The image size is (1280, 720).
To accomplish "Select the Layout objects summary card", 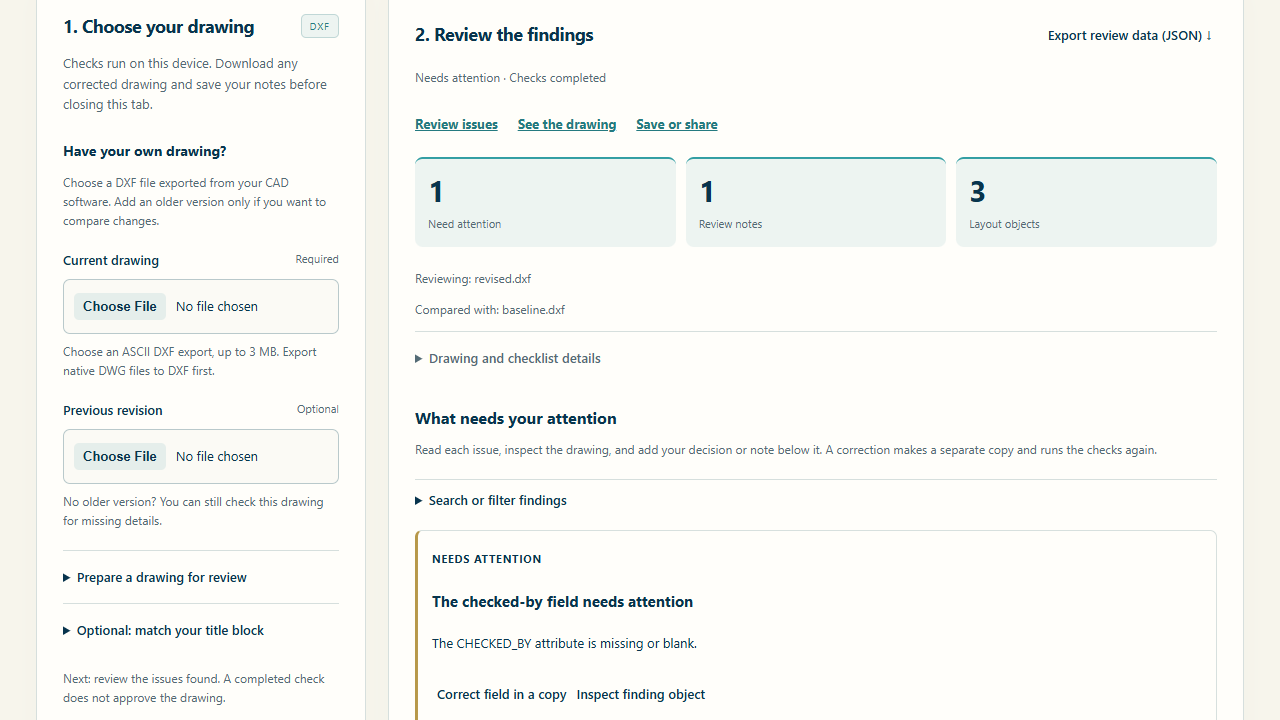I will 1086,202.
